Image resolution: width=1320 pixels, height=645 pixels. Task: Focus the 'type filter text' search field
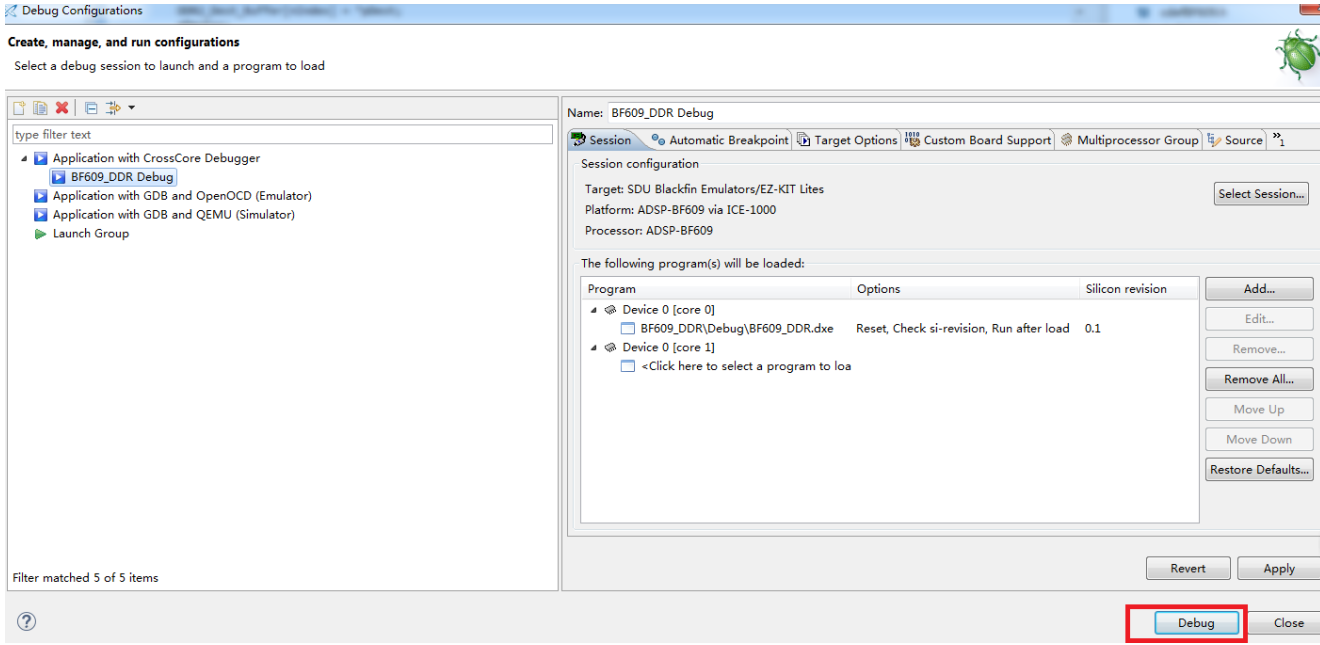[x=282, y=134]
